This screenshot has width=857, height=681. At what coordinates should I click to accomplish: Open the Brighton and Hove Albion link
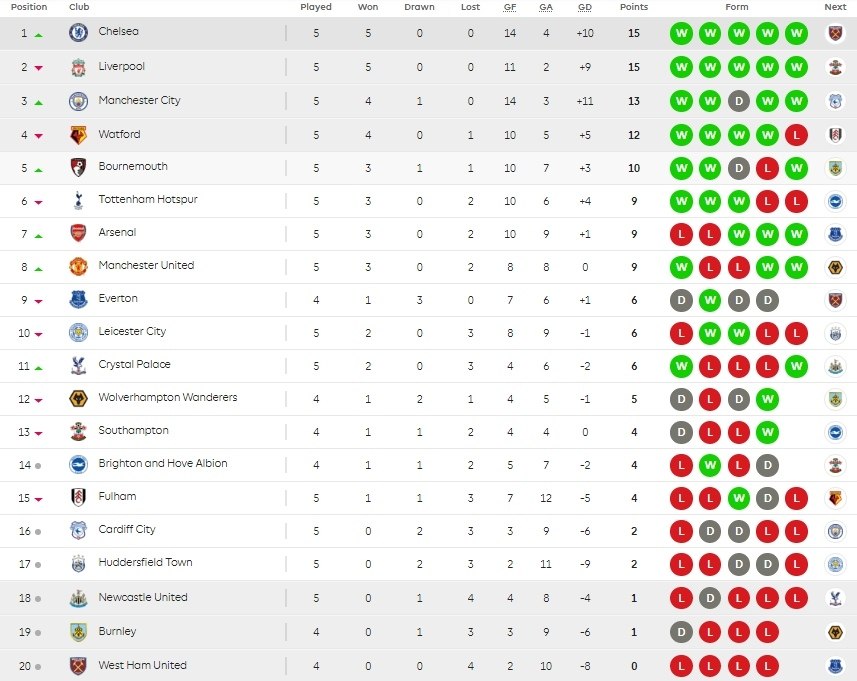point(163,463)
